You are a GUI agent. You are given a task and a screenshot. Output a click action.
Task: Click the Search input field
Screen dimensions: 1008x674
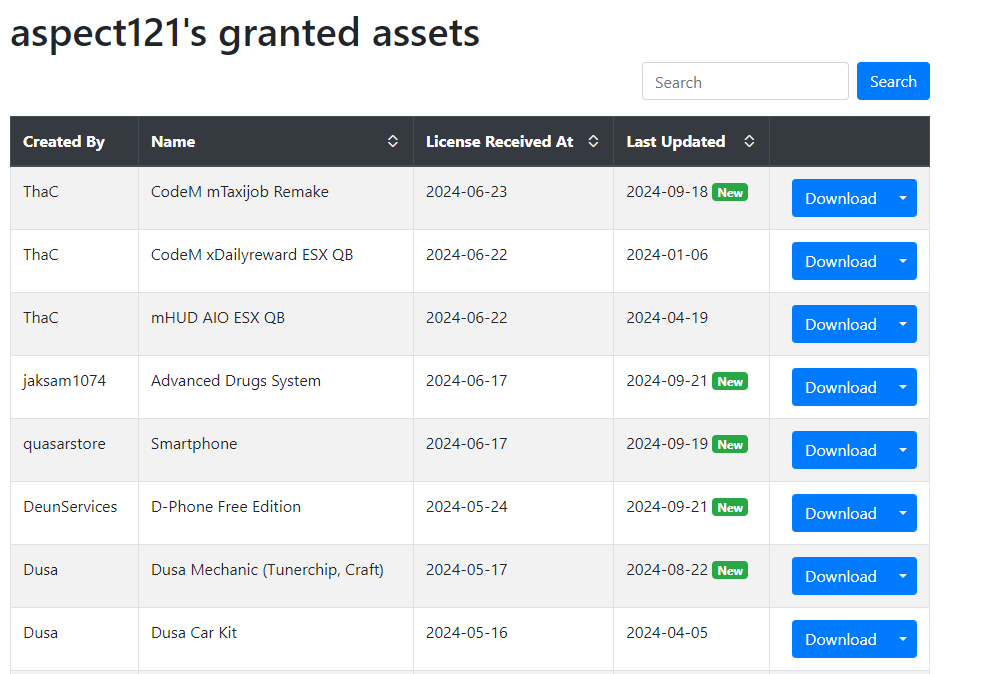745,82
